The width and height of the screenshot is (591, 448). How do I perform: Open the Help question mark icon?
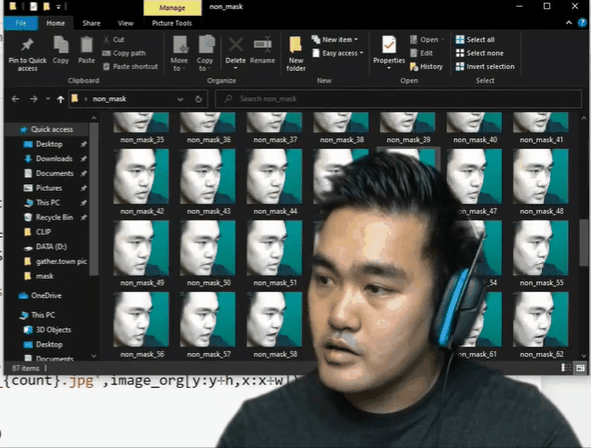[582, 23]
